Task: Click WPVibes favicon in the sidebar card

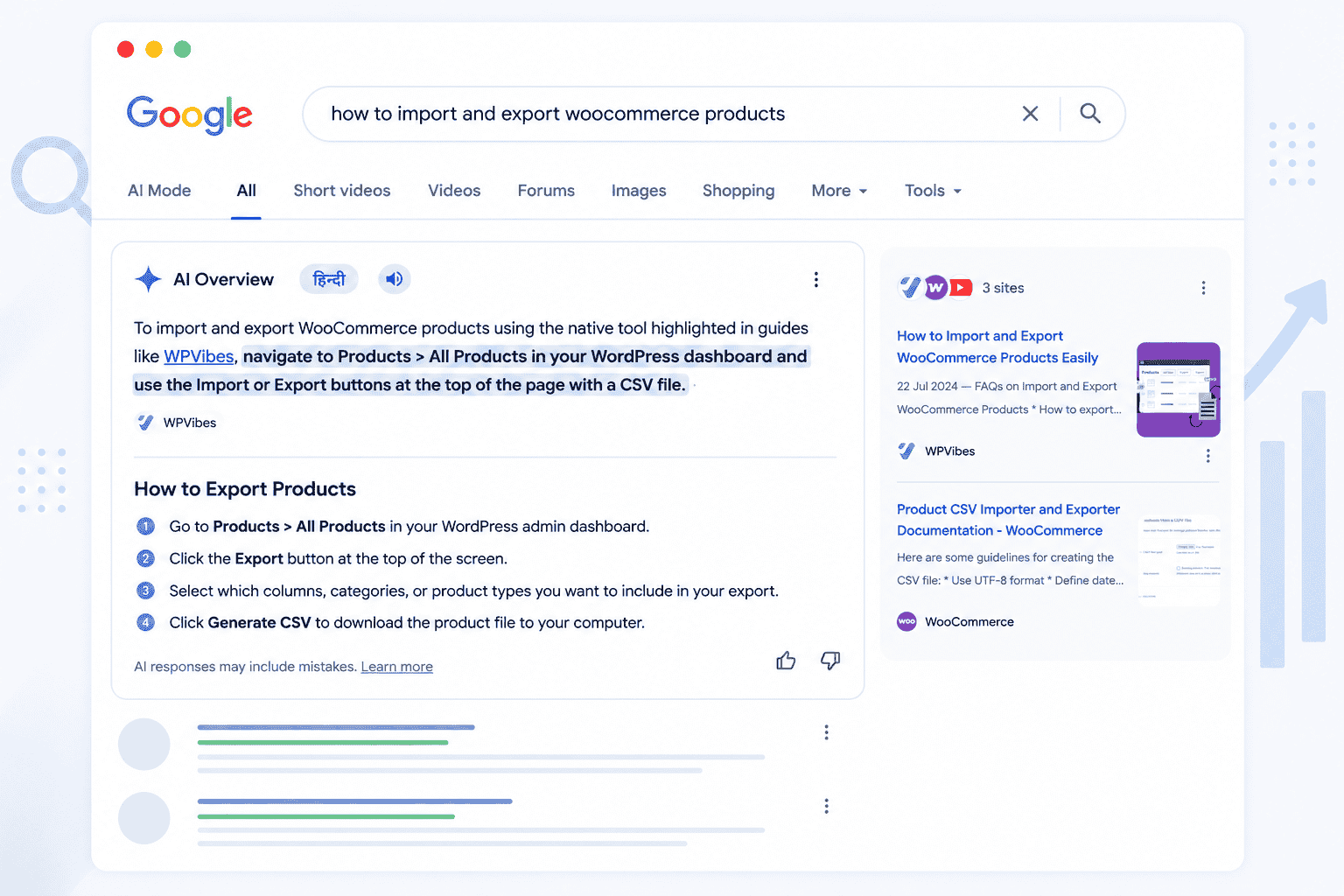Action: click(906, 451)
